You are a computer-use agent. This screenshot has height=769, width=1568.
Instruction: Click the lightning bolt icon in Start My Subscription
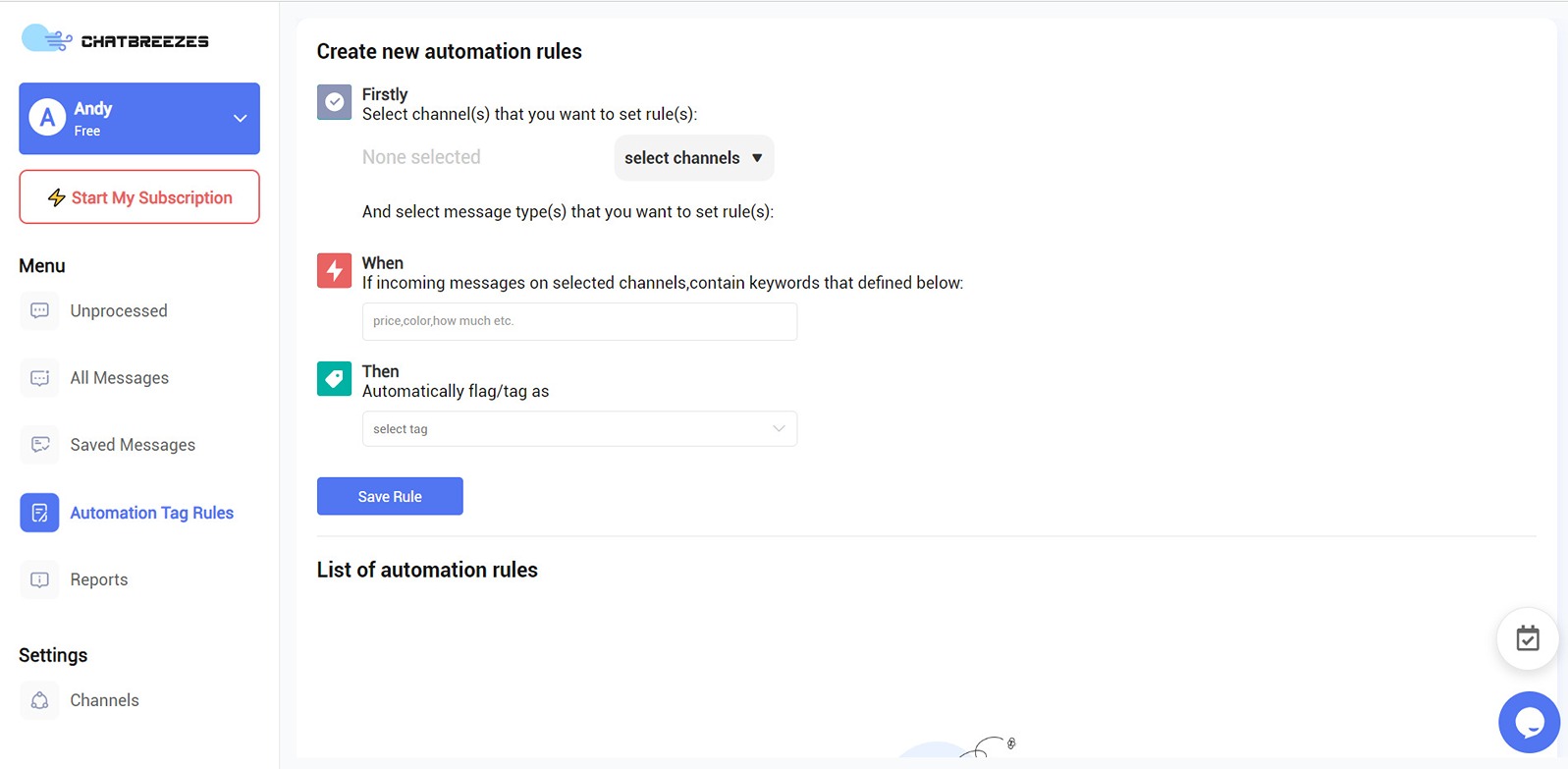(x=57, y=197)
